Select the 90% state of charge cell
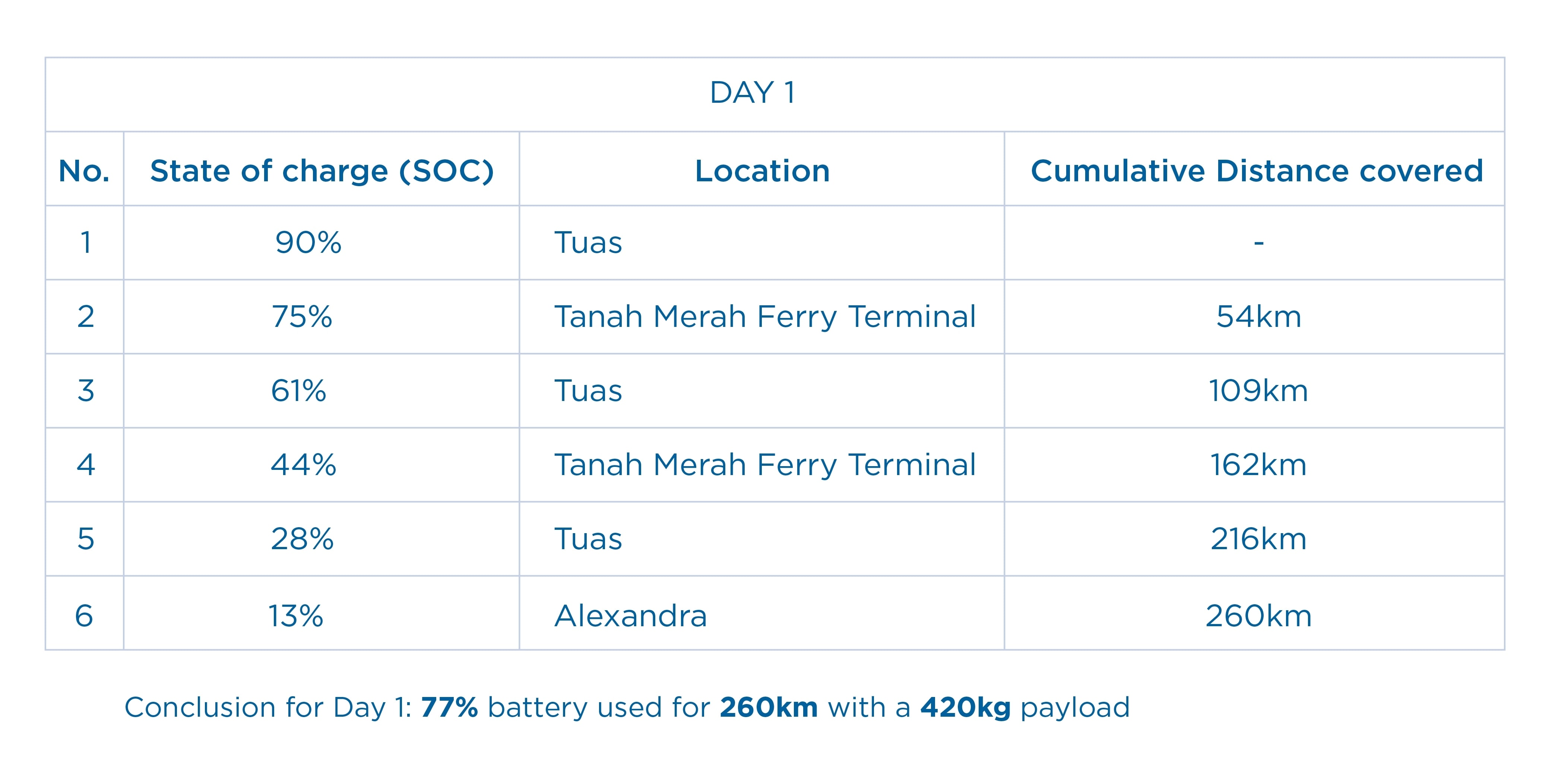 [x=308, y=242]
